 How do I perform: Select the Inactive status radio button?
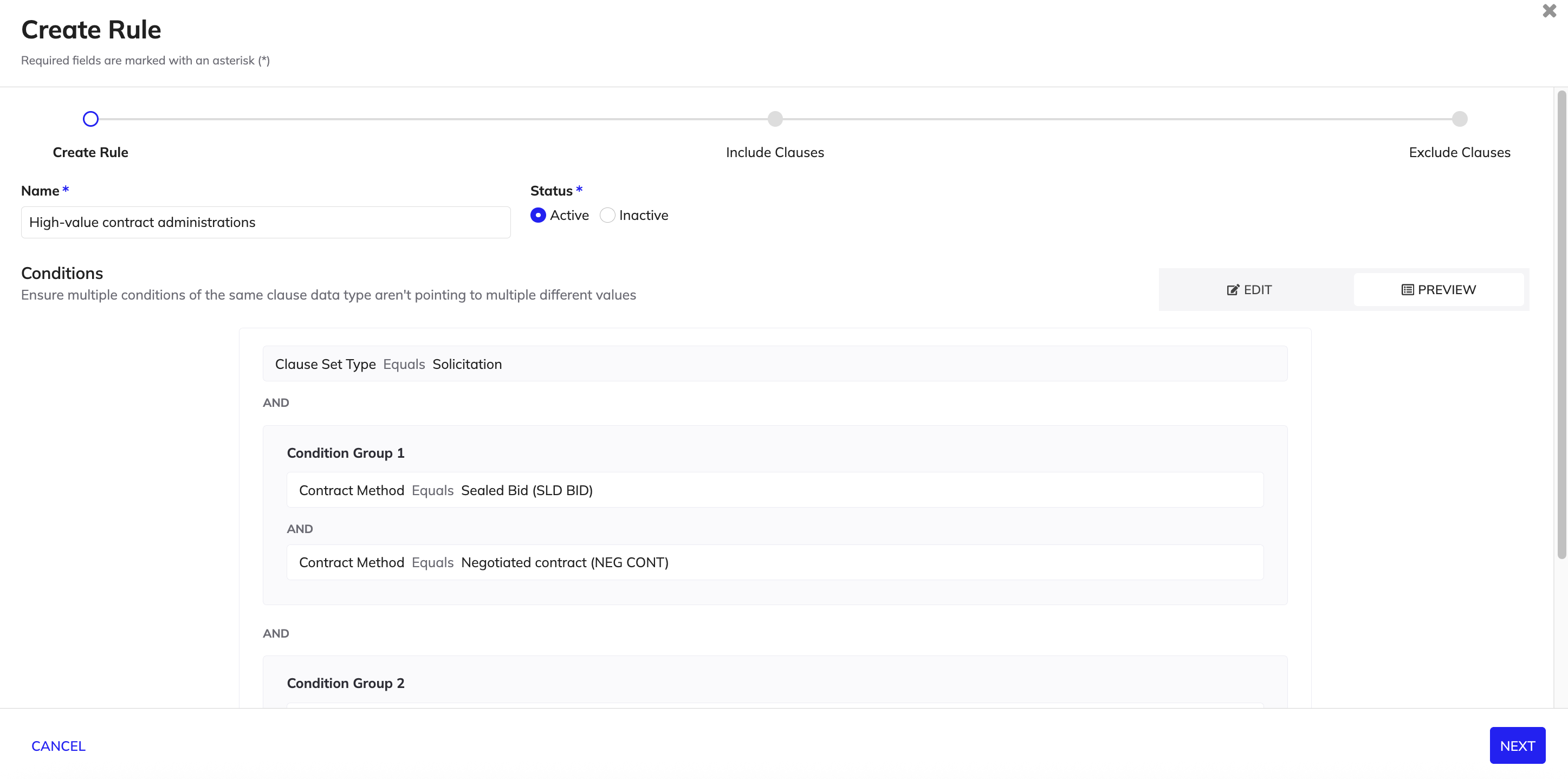click(607, 216)
